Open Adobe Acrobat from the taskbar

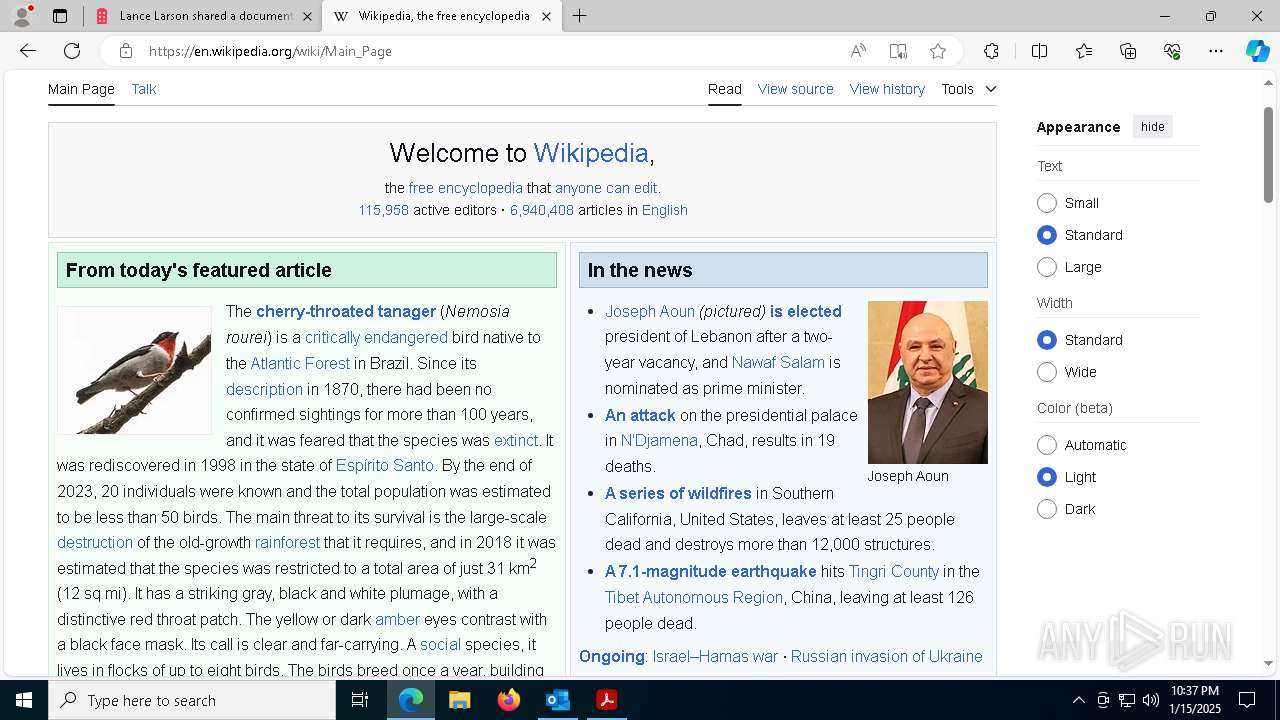coord(606,700)
